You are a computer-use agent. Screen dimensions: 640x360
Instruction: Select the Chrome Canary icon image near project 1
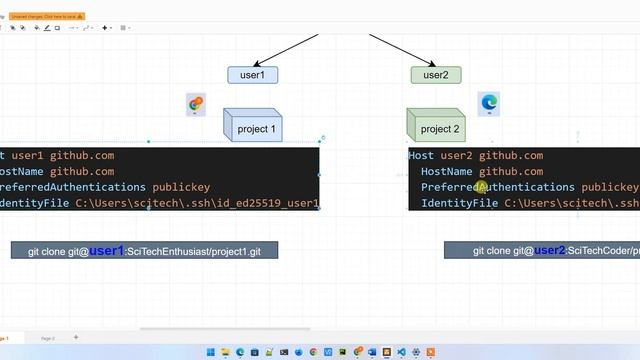196,104
